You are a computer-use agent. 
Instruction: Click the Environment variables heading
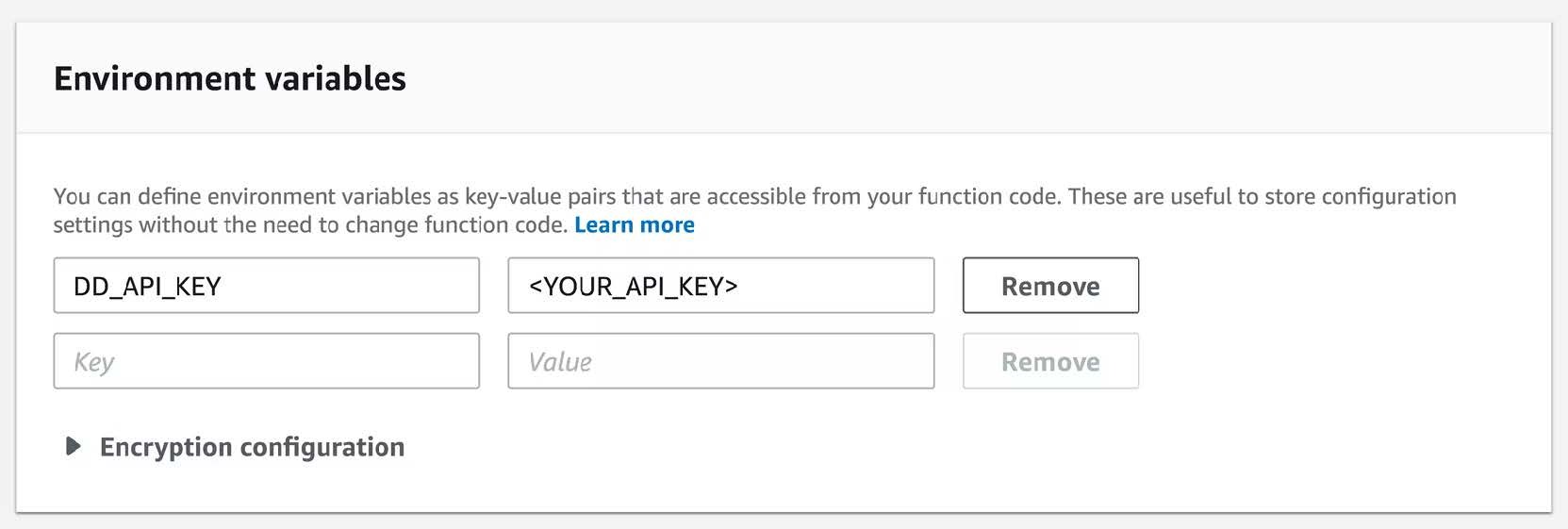(229, 78)
